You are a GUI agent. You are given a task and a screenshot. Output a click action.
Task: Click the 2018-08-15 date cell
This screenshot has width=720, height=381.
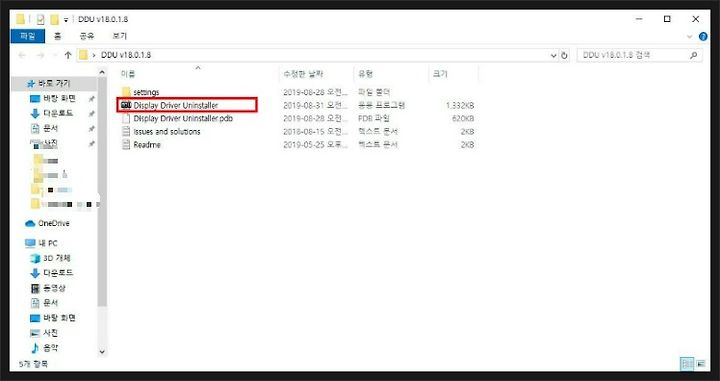pos(315,132)
